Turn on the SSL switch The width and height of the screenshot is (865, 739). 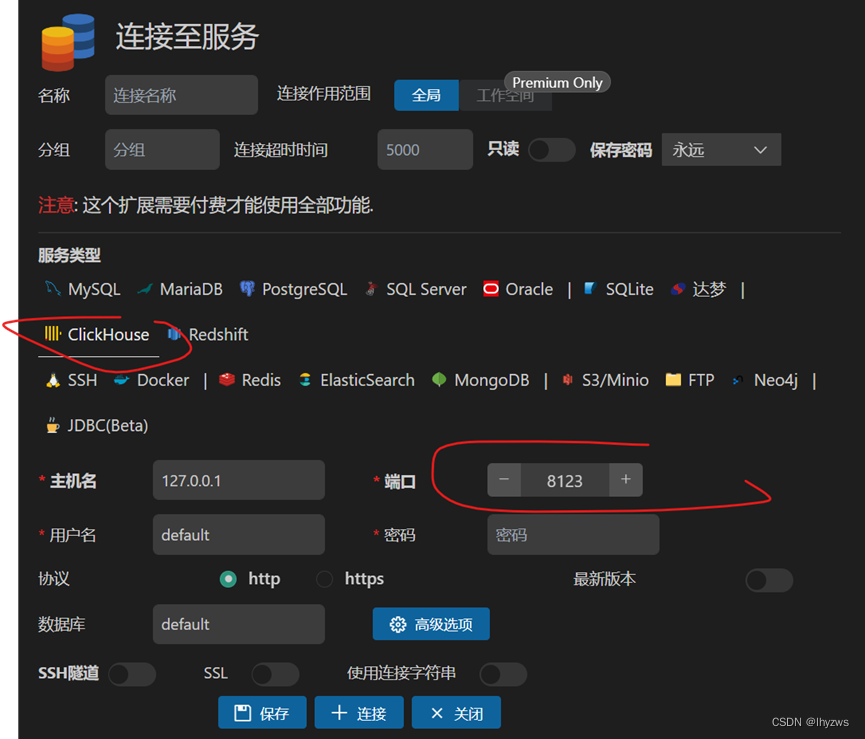pyautogui.click(x=275, y=674)
